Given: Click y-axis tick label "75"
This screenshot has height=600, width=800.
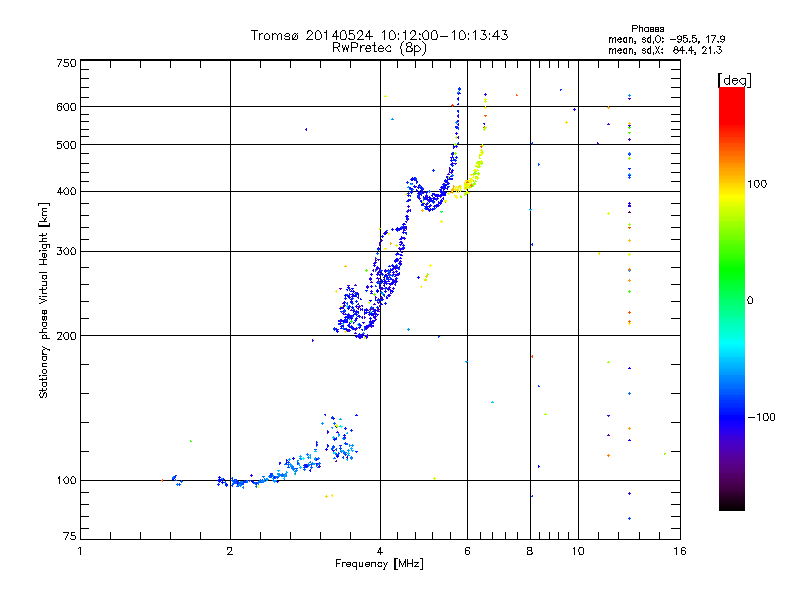Looking at the screenshot, I should (70, 536).
